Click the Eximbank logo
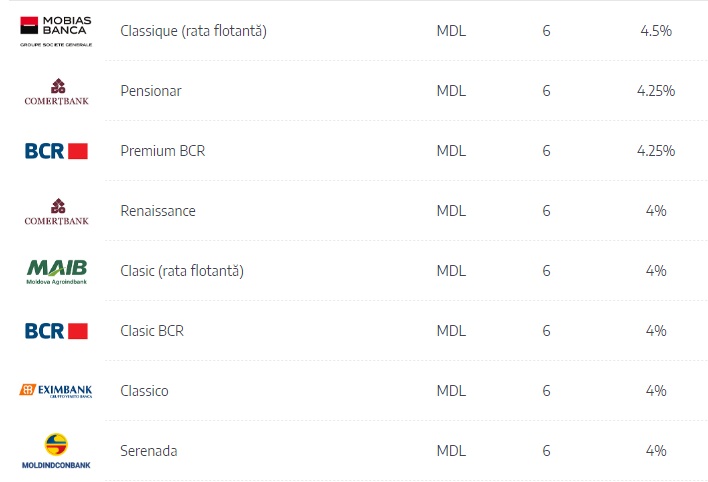This screenshot has width=708, height=482. pyautogui.click(x=56, y=390)
